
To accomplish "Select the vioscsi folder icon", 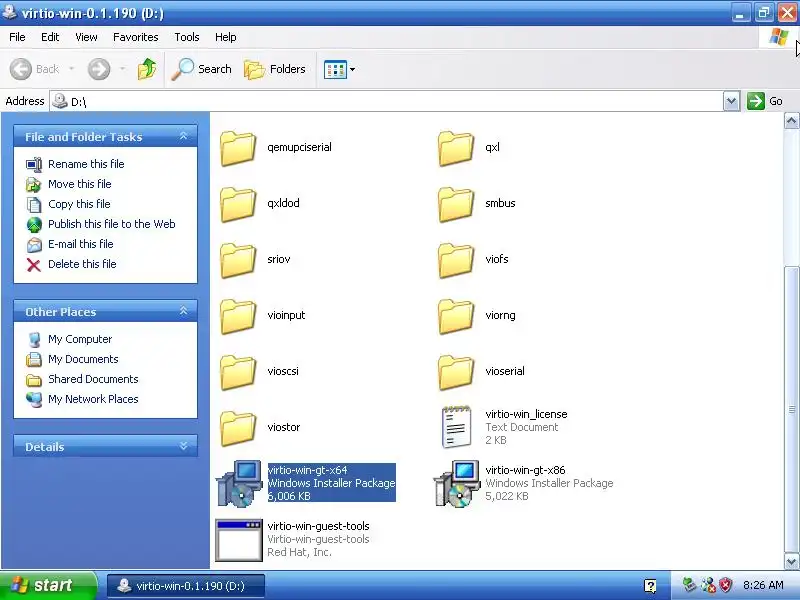I will click(238, 372).
